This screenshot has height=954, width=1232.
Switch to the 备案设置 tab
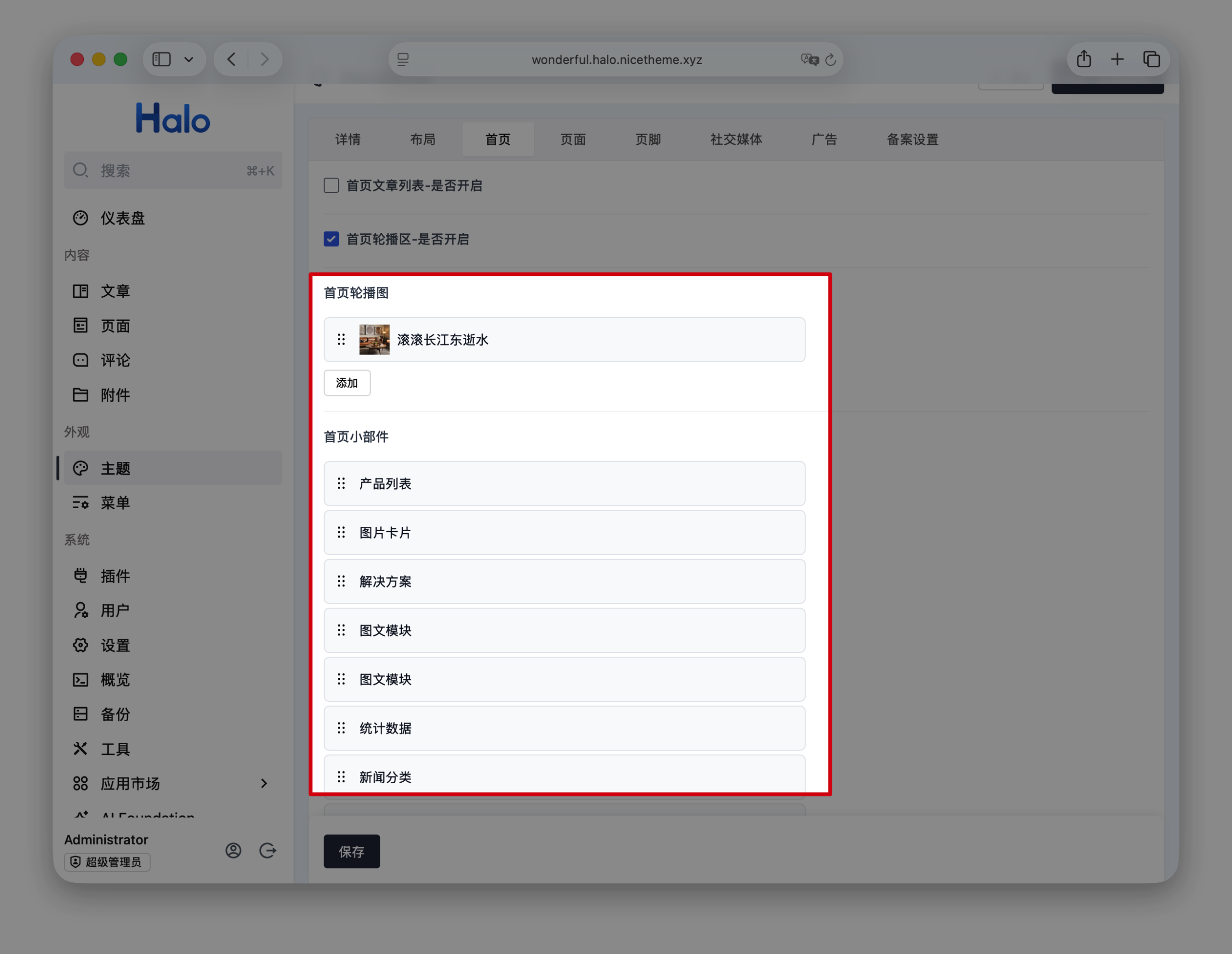[913, 139]
